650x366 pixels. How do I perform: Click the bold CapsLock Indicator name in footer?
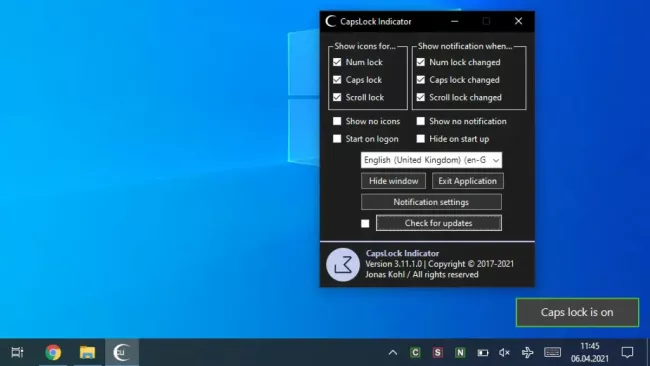coord(402,253)
